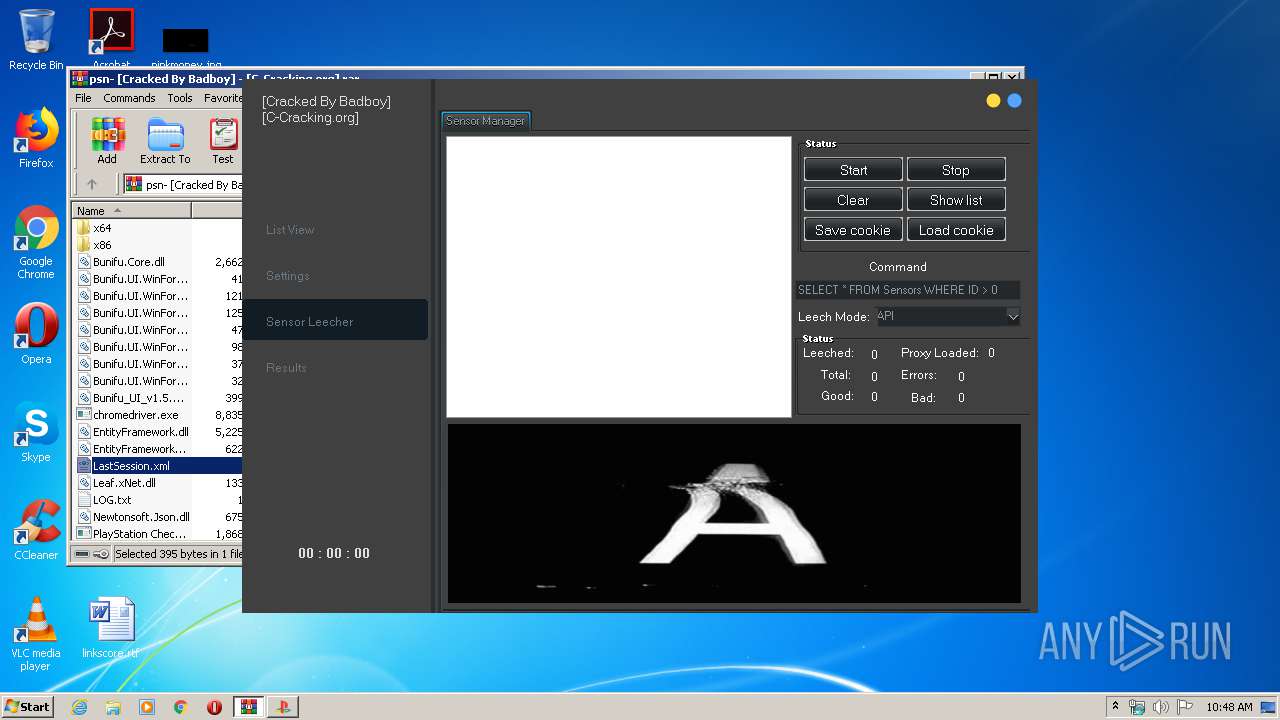Open the Start menu
Viewport: 1280px width, 720px height.
click(28, 707)
